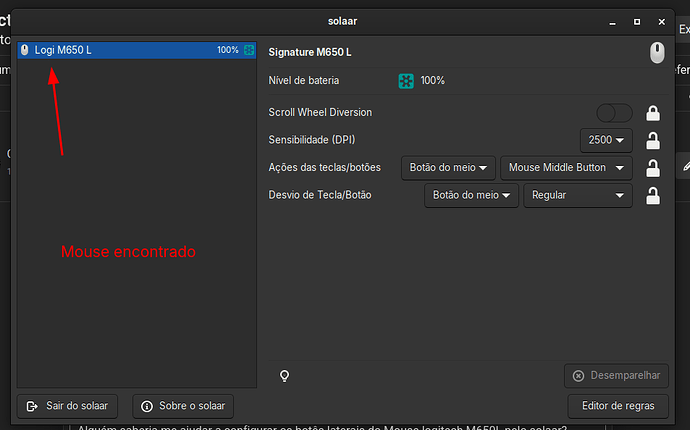Open Botão do meio dropdown in Desvio de Tecla/Botão
The image size is (690, 430).
point(472,195)
